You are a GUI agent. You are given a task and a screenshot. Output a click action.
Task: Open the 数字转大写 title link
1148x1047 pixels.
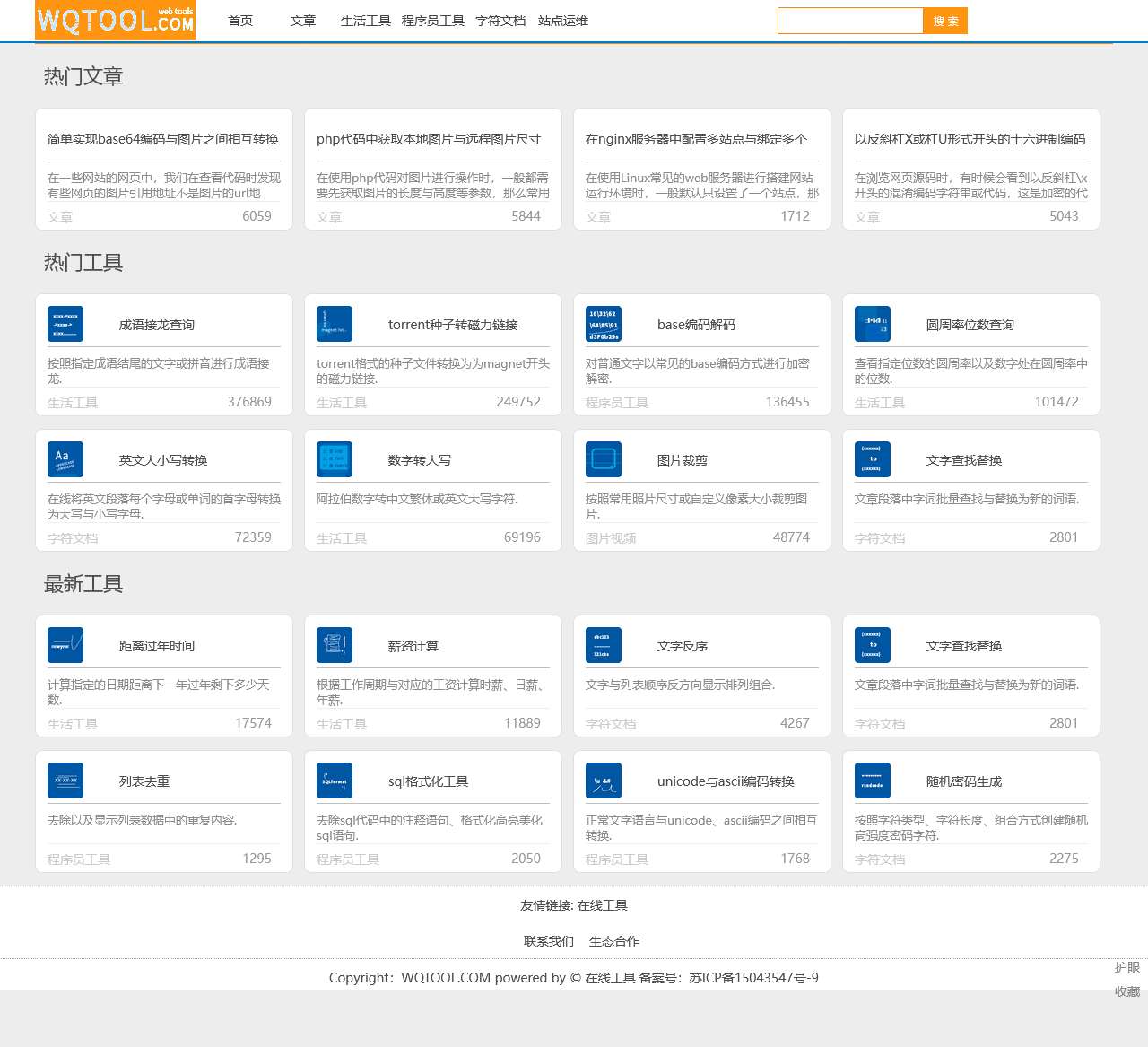(x=420, y=460)
